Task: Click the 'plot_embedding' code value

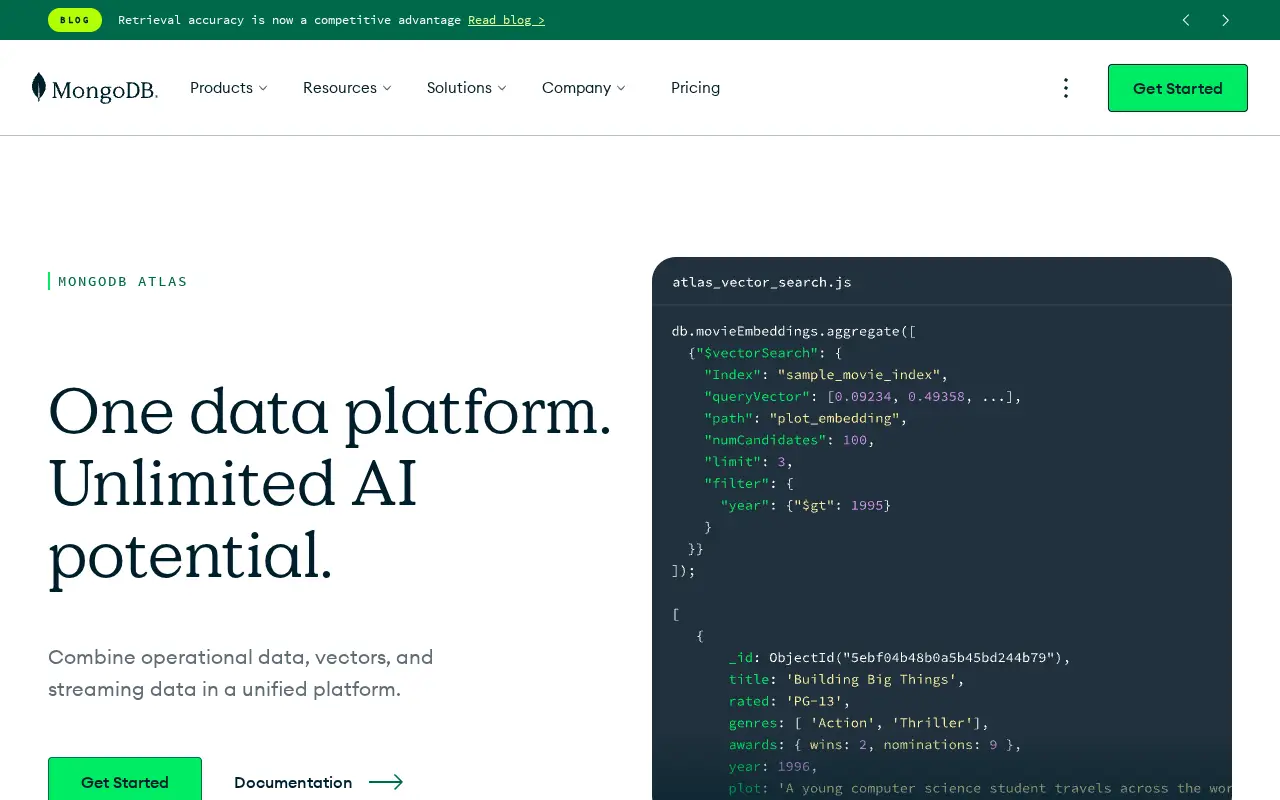Action: tap(834, 418)
